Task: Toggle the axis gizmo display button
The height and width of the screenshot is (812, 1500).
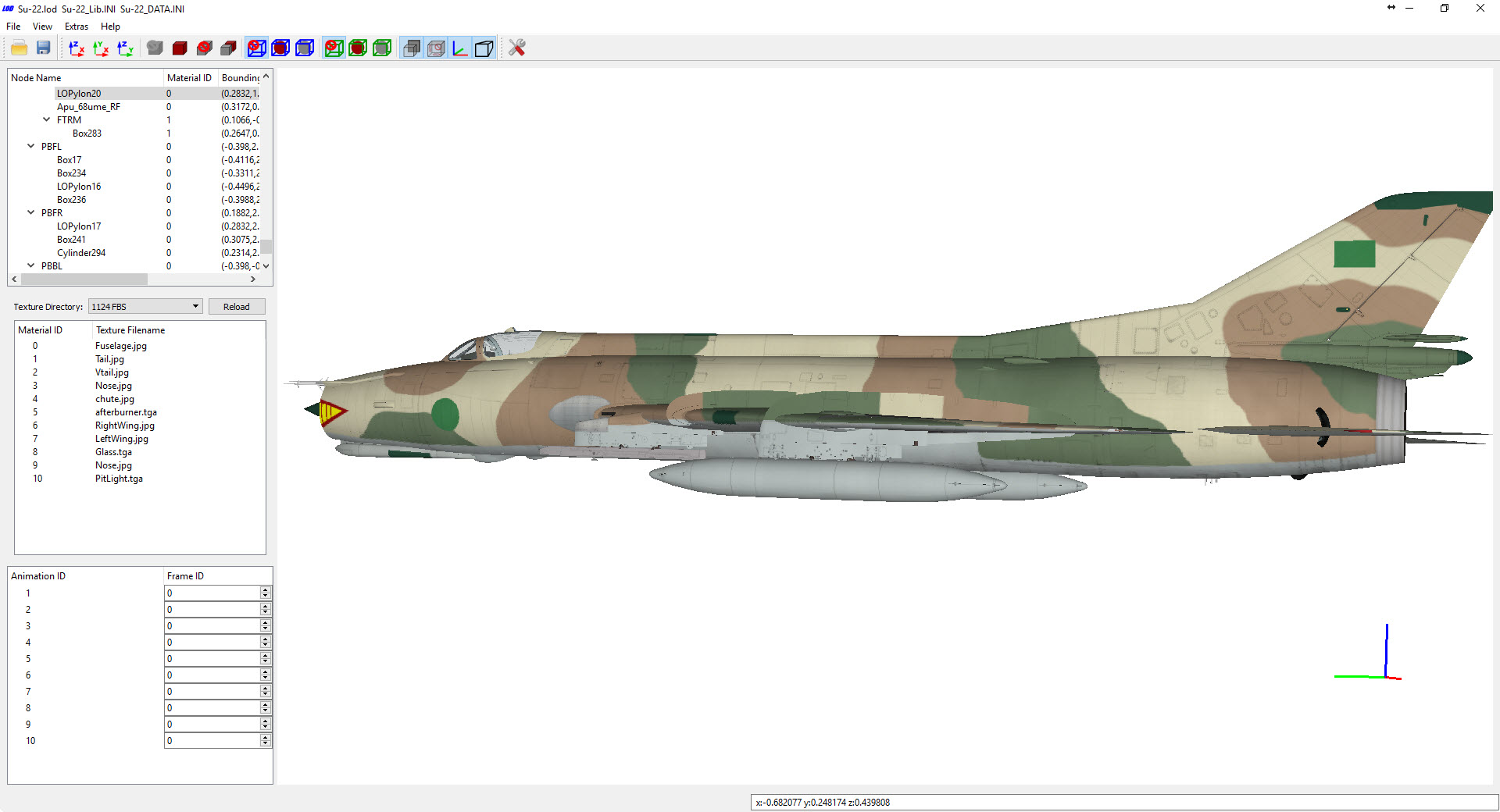Action: tap(460, 48)
